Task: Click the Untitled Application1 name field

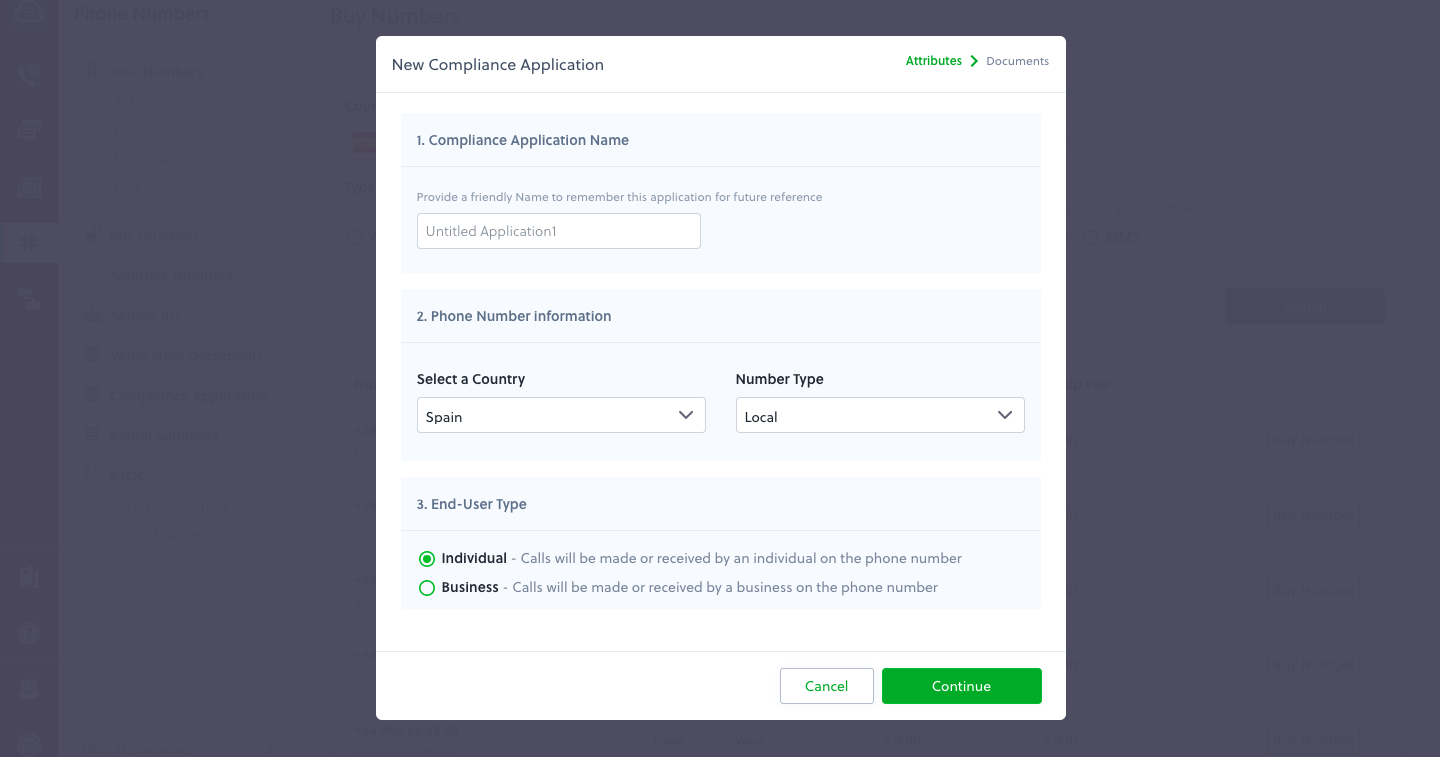Action: pyautogui.click(x=559, y=231)
